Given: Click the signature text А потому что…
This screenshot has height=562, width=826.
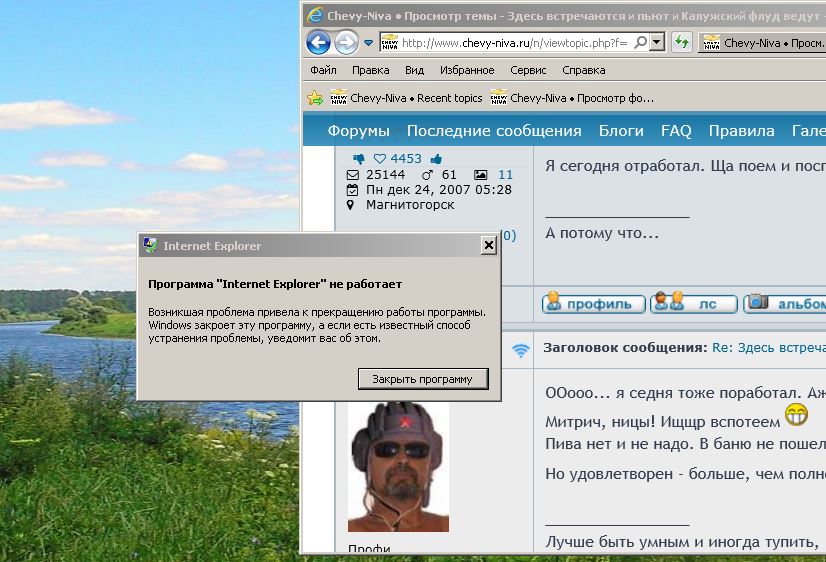Looking at the screenshot, I should [602, 233].
